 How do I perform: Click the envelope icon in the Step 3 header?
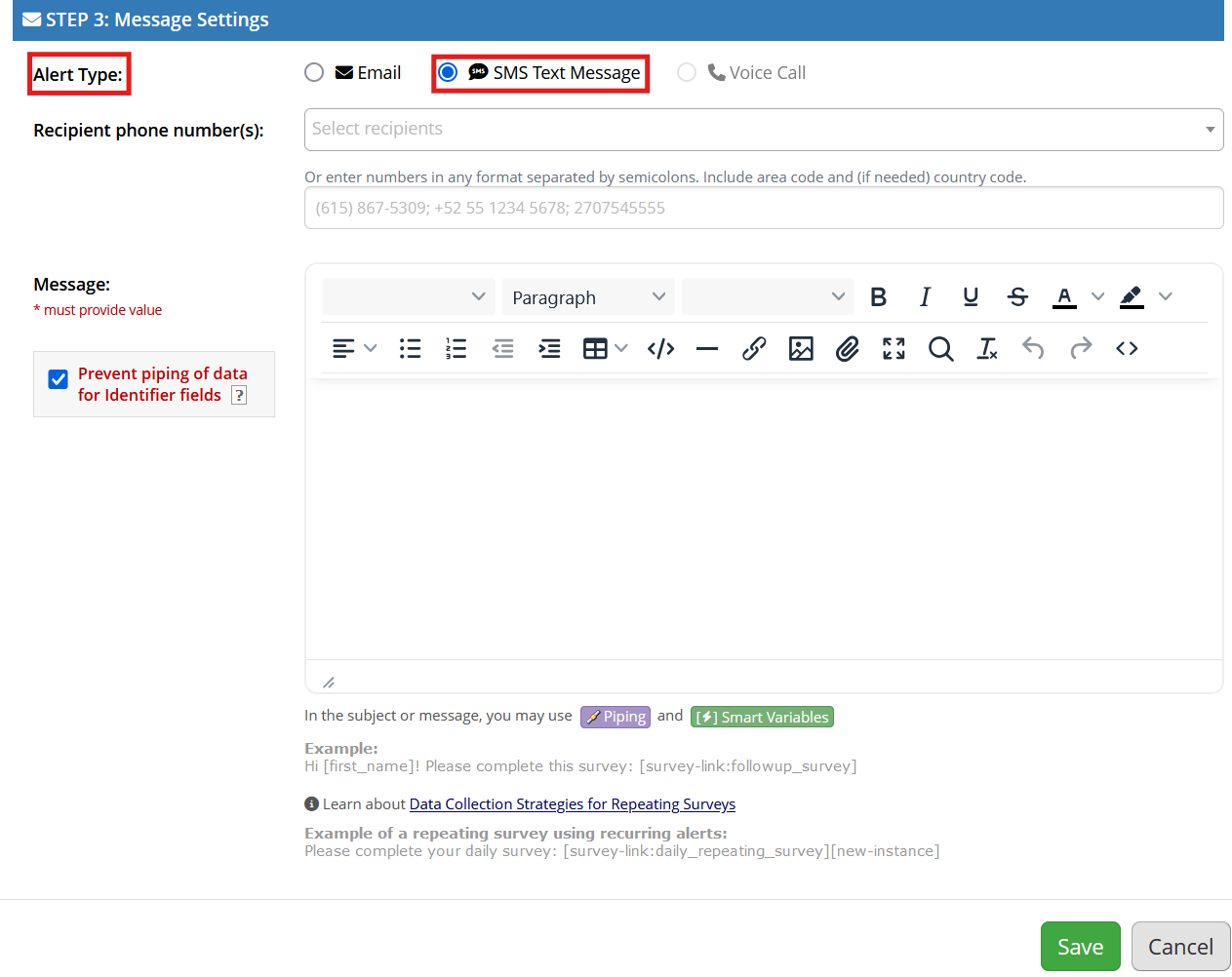(31, 20)
